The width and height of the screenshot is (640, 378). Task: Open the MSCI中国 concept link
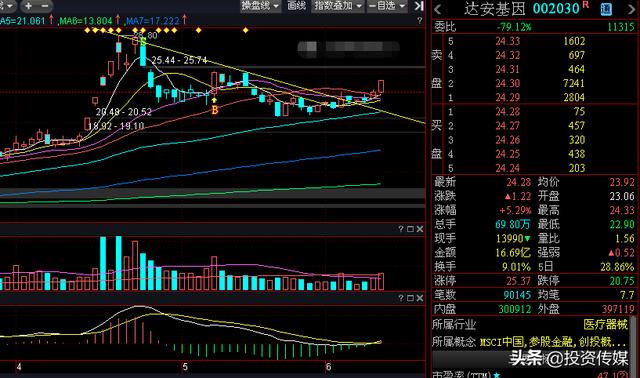point(502,342)
